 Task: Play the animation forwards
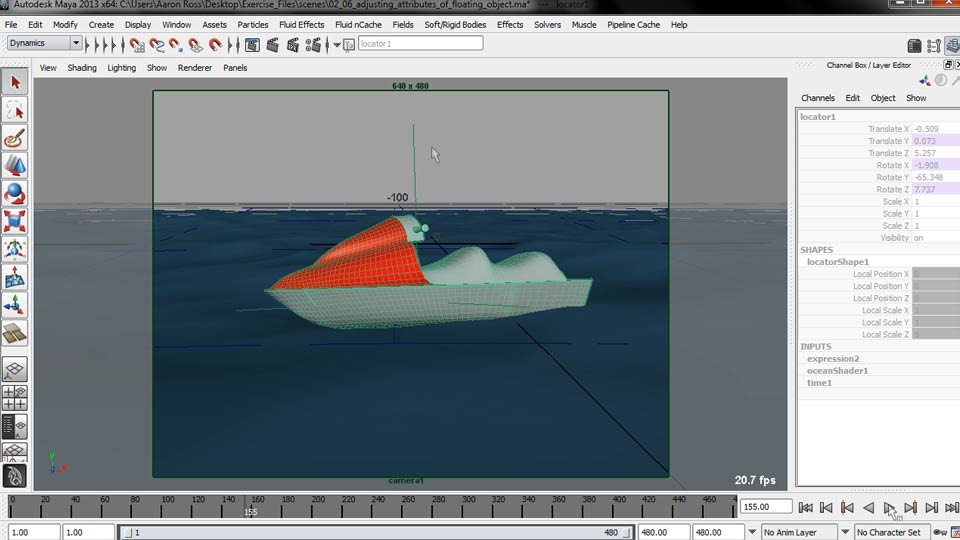889,508
